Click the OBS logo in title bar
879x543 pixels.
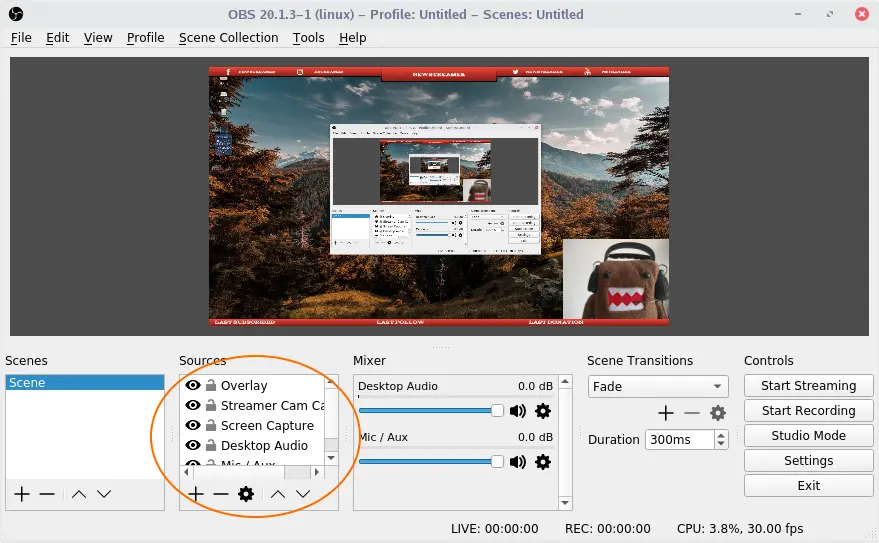click(16, 14)
